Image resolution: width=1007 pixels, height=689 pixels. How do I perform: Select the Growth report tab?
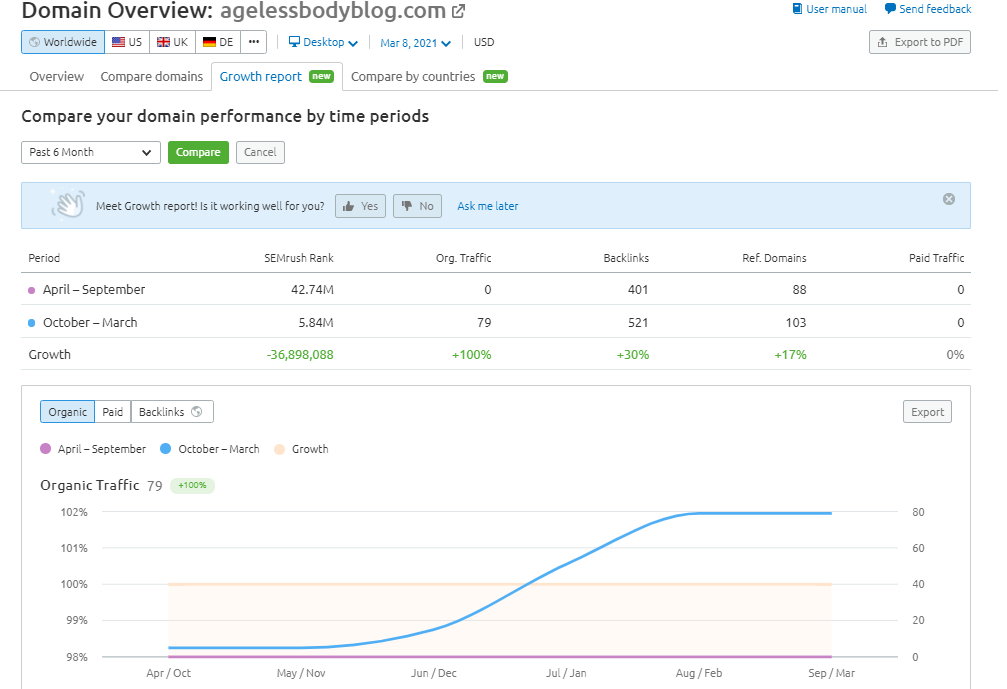point(277,76)
